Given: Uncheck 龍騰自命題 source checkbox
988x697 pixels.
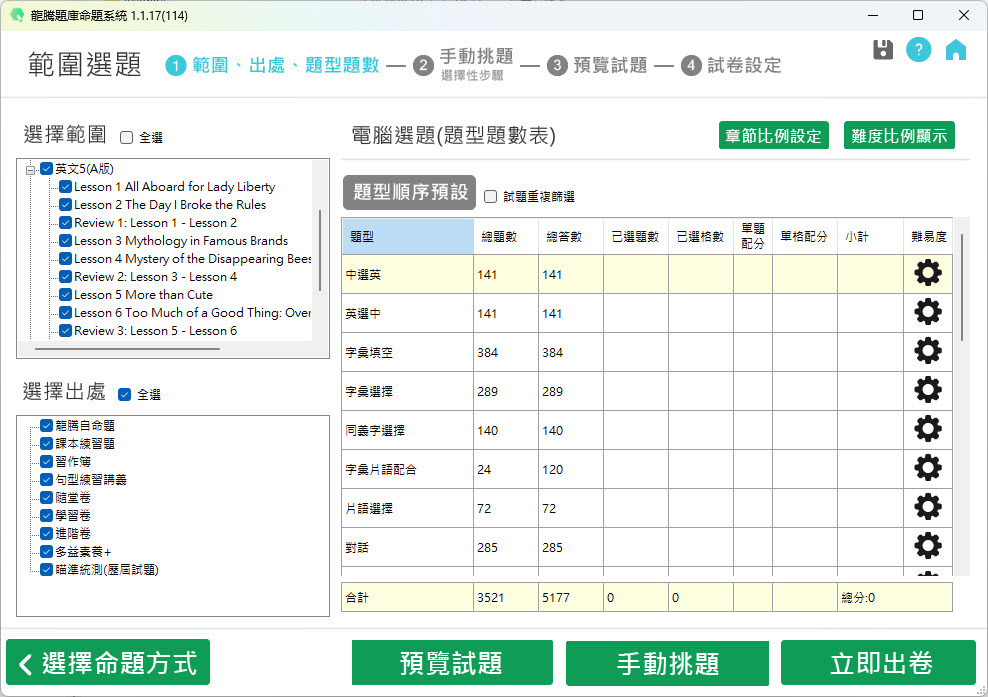Looking at the screenshot, I should coord(46,425).
